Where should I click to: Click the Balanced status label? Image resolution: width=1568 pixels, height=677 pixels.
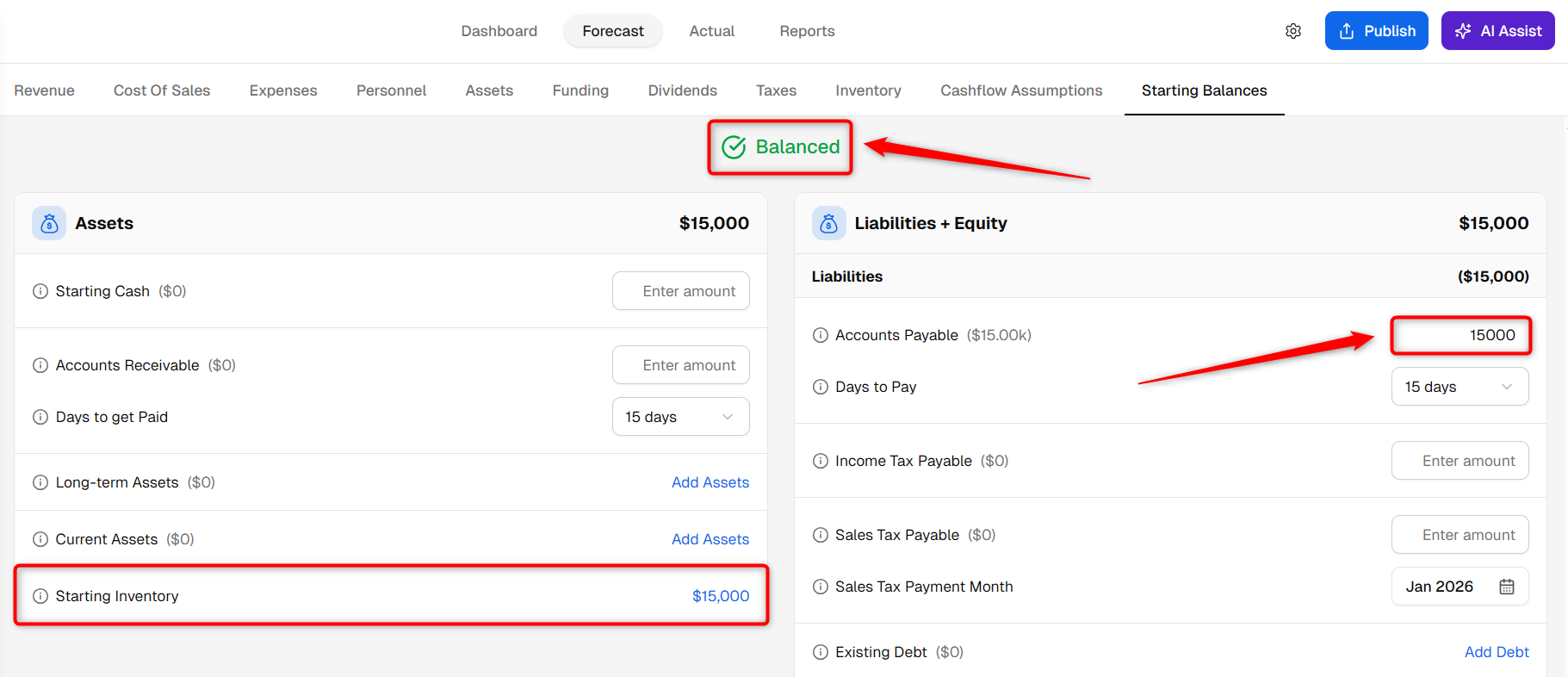797,147
